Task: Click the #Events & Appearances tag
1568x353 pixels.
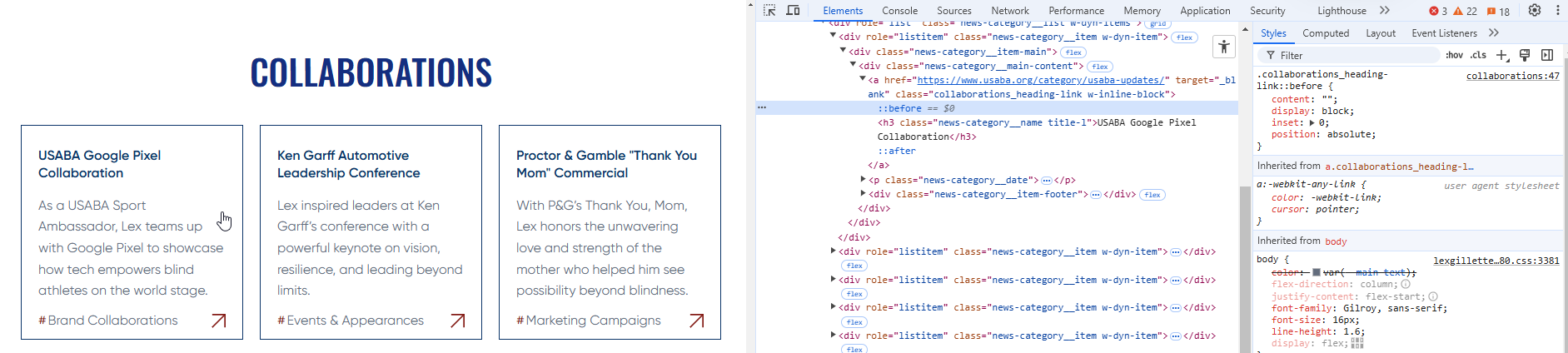Action: 351,321
